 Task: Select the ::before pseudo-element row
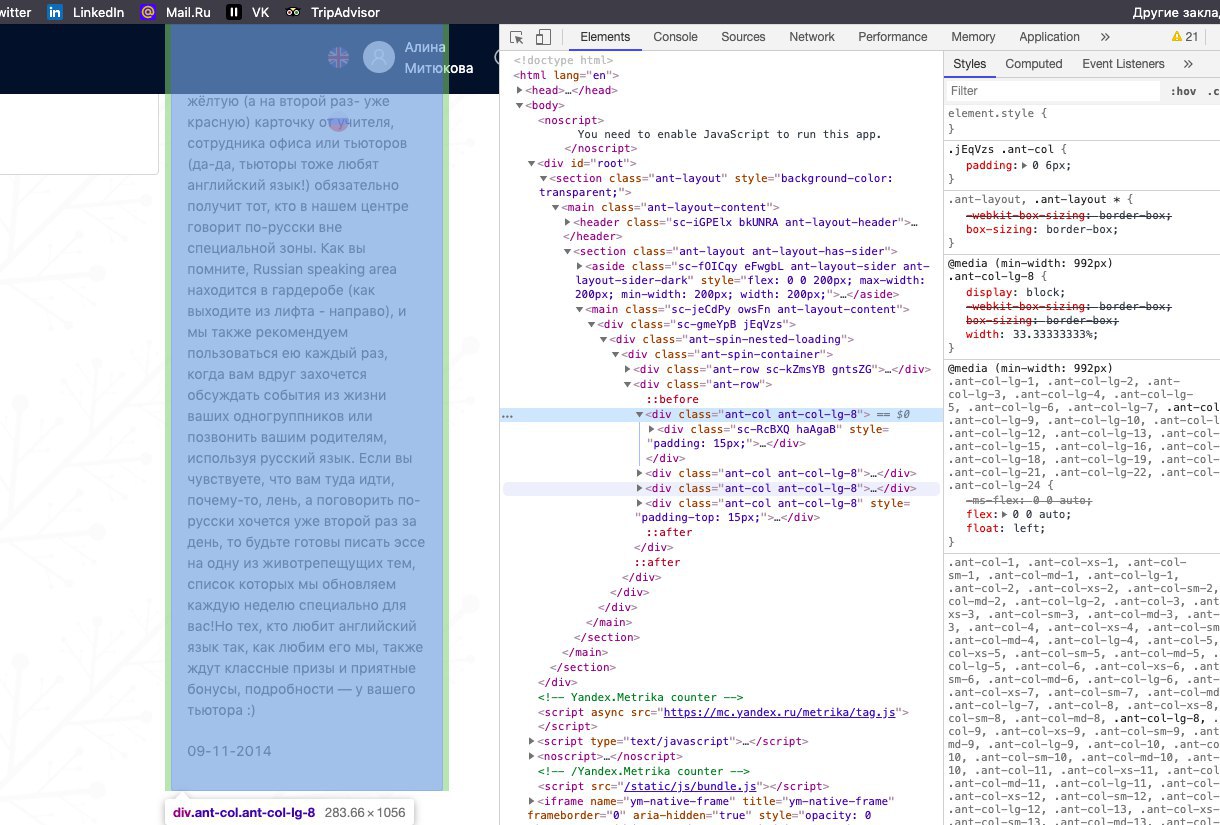[670, 399]
